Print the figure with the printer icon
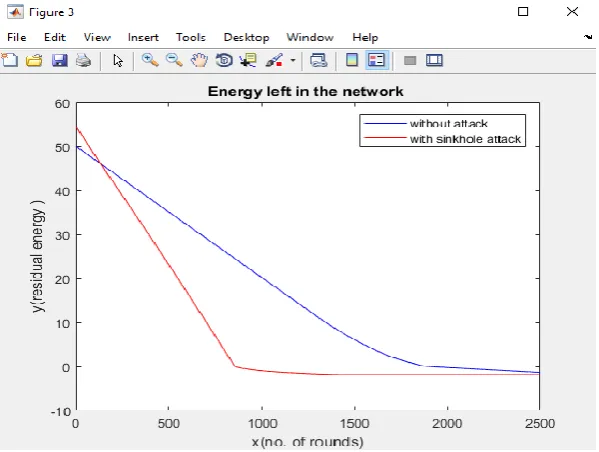The width and height of the screenshot is (599, 452). [84, 60]
